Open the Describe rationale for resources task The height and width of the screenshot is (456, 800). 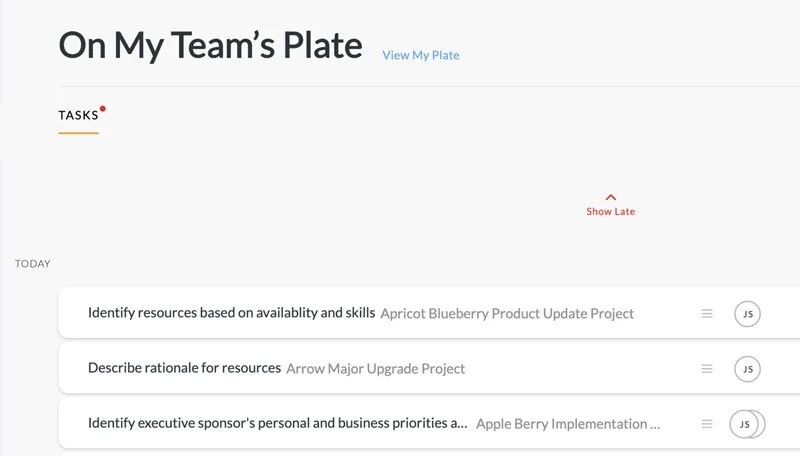pyautogui.click(x=184, y=368)
